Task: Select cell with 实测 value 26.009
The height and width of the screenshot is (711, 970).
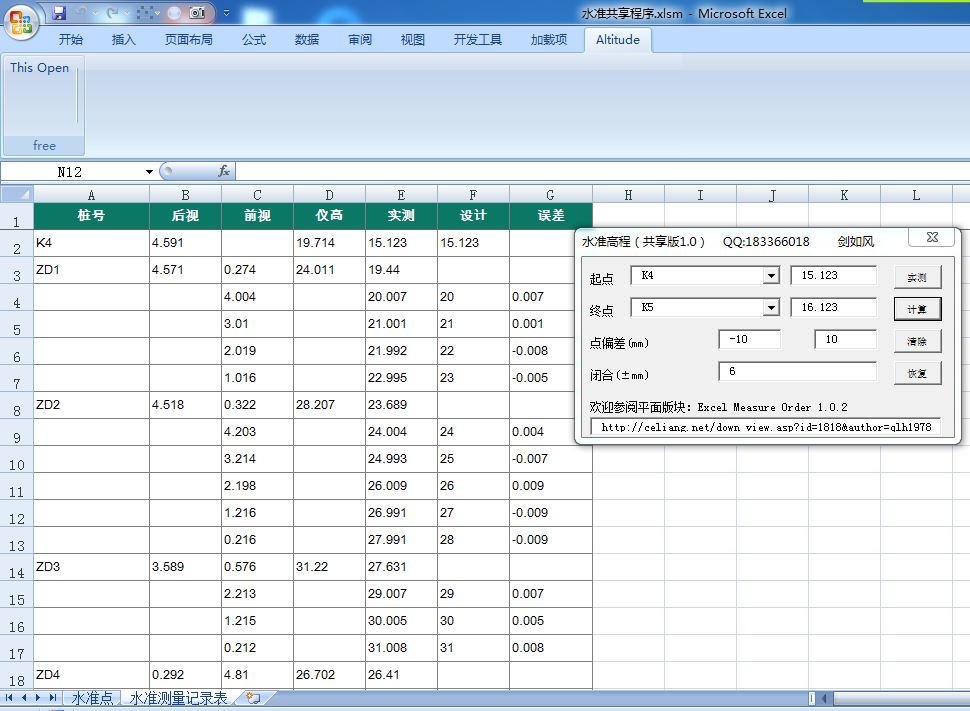Action: 401,486
